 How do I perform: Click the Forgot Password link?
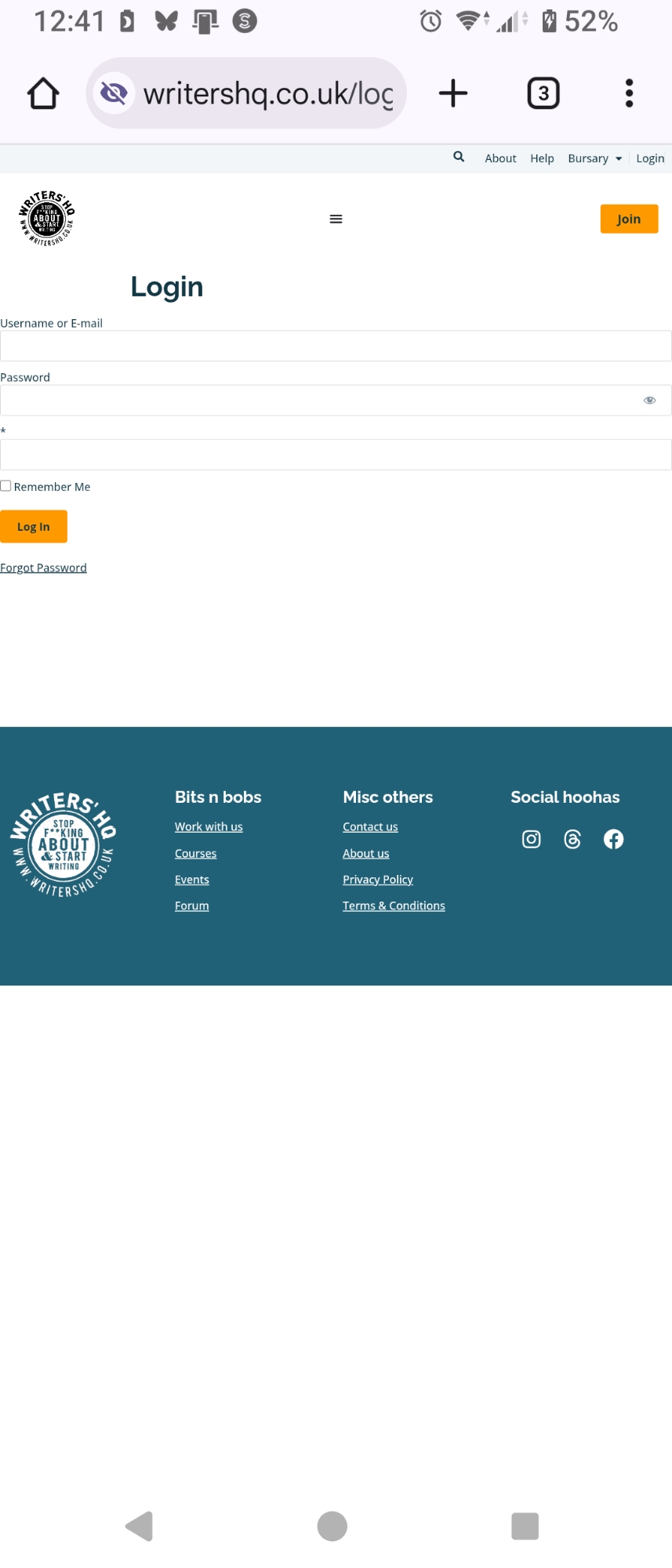click(44, 568)
